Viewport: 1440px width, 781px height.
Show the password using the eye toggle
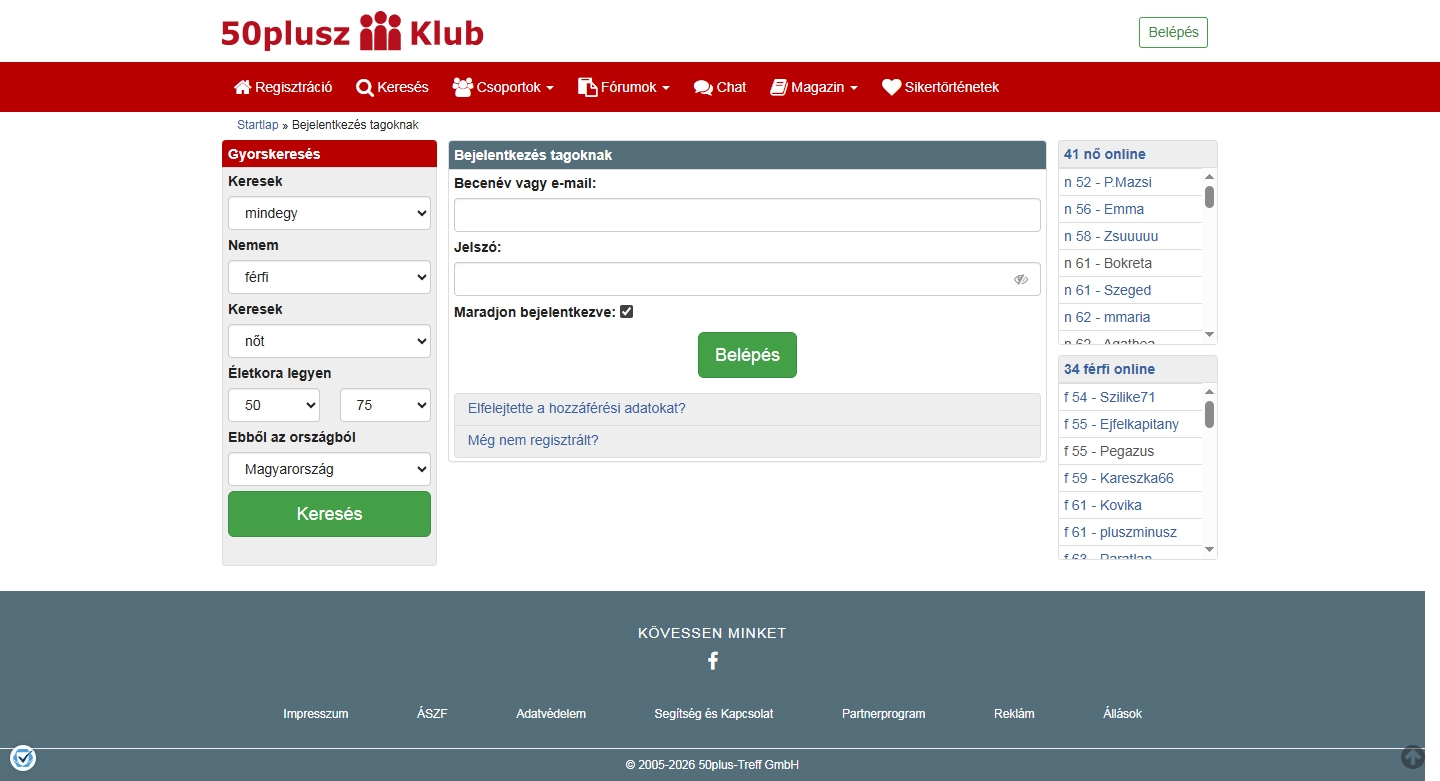1021,279
